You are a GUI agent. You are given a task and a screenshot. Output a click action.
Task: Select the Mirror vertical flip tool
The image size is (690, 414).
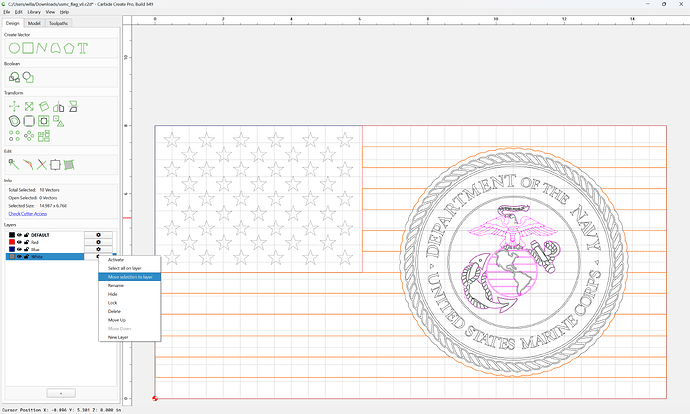click(73, 106)
